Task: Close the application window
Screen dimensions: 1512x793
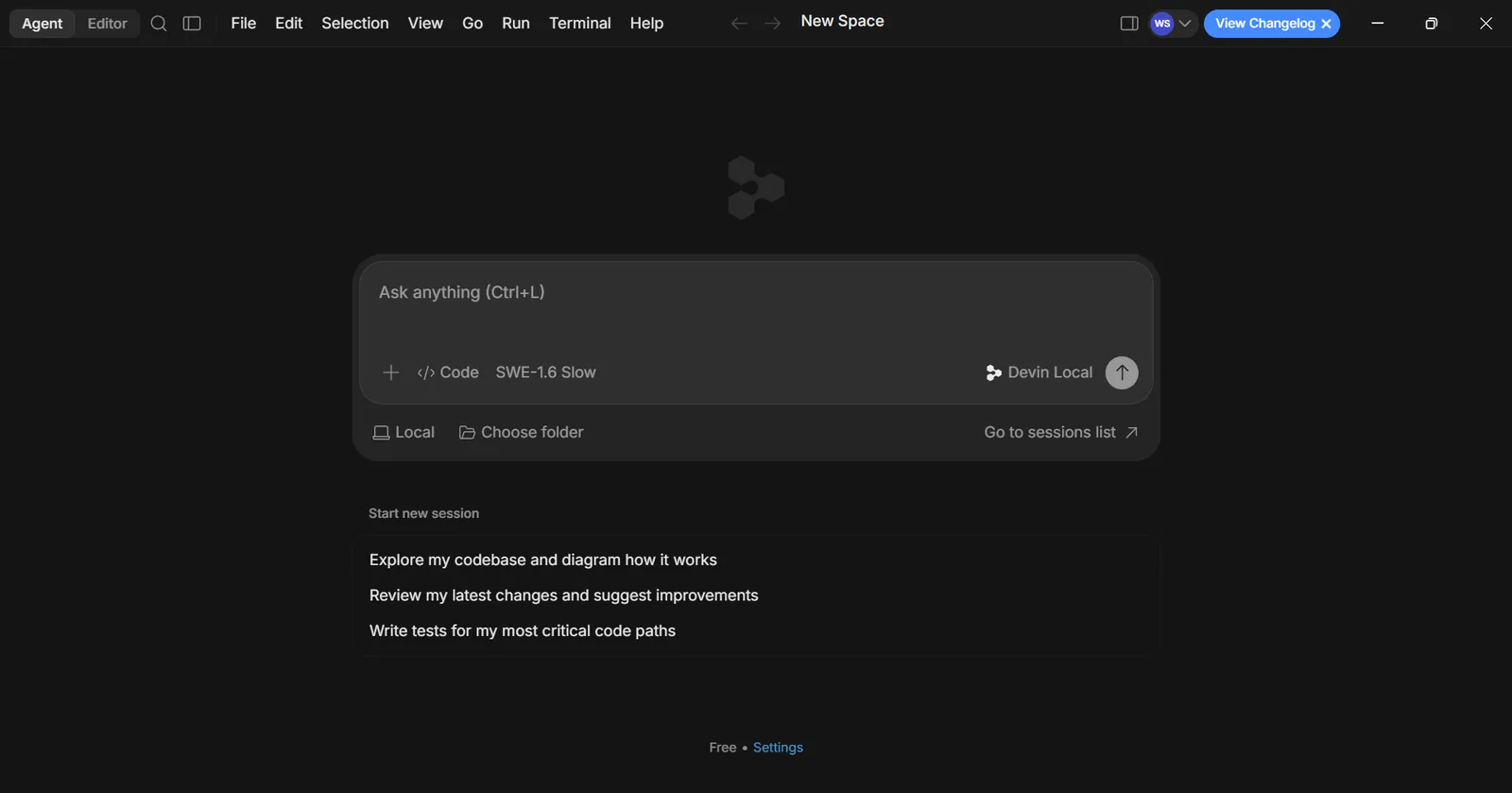Action: pos(1486,24)
